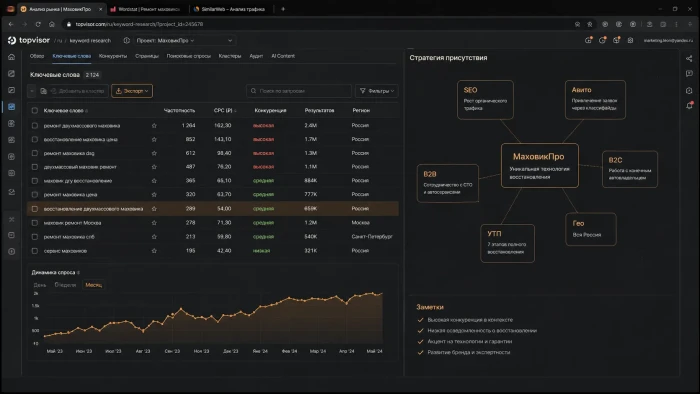Star the keyword сервис маховиков
The width and height of the screenshot is (700, 394).
[154, 251]
